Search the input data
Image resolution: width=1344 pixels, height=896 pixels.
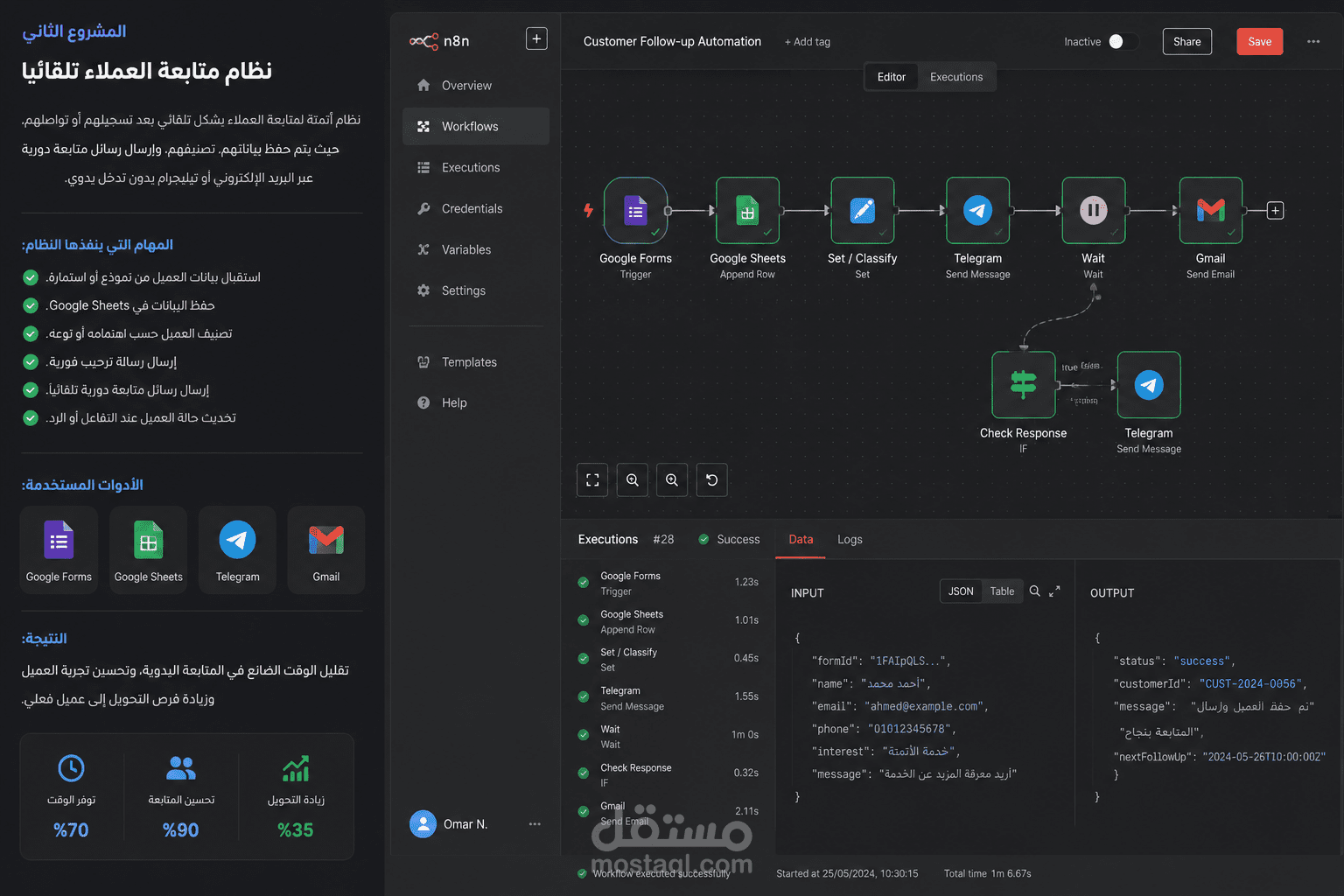coord(1034,591)
